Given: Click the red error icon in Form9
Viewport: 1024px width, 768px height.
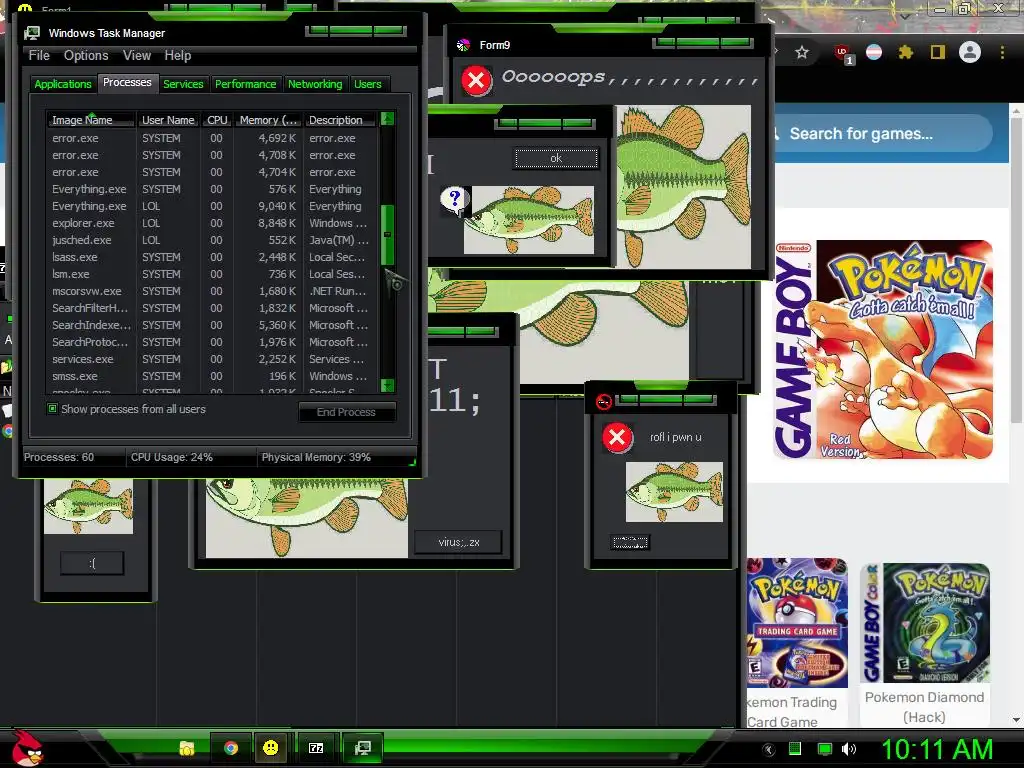Looking at the screenshot, I should (477, 81).
